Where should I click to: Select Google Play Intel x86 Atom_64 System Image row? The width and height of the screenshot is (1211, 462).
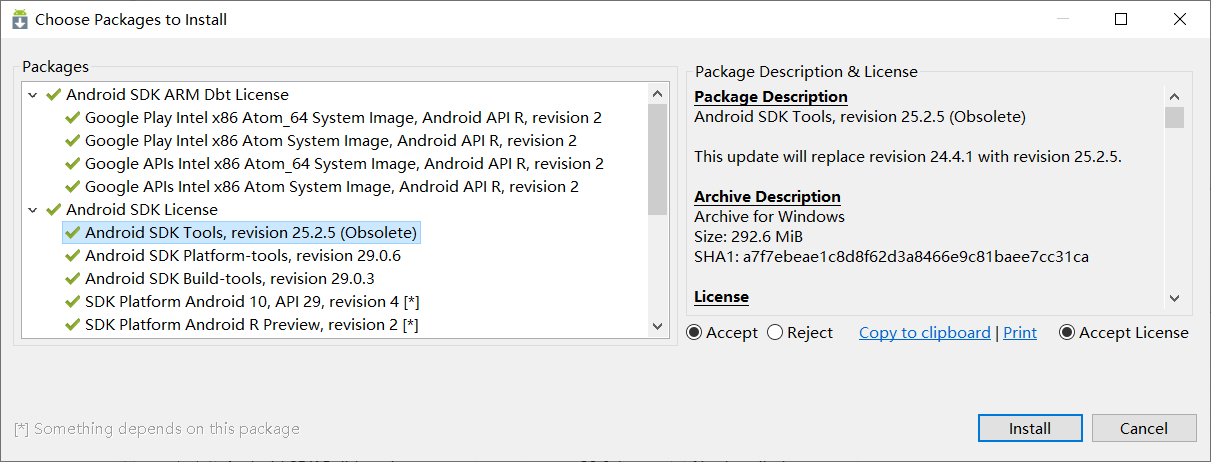click(343, 118)
